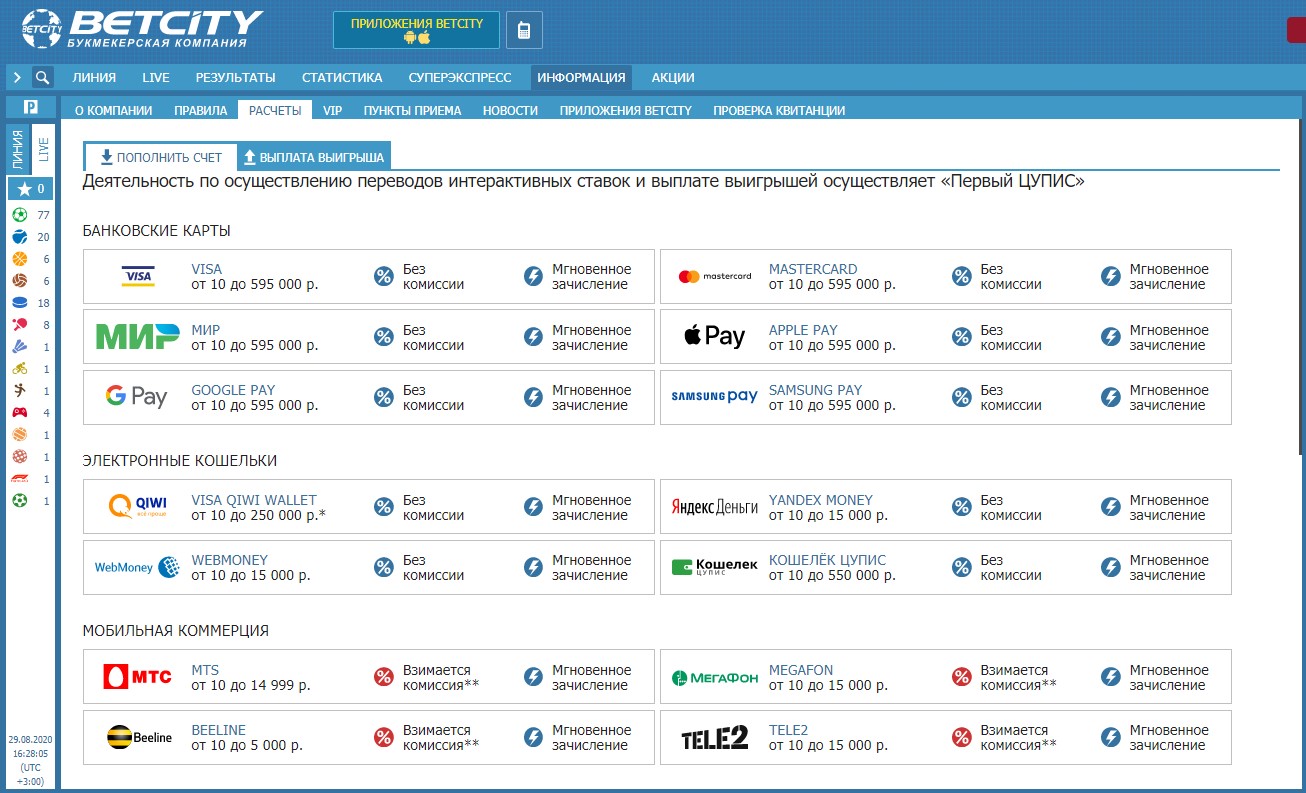Click the WebMoney logo
1306x793 pixels.
click(x=137, y=567)
